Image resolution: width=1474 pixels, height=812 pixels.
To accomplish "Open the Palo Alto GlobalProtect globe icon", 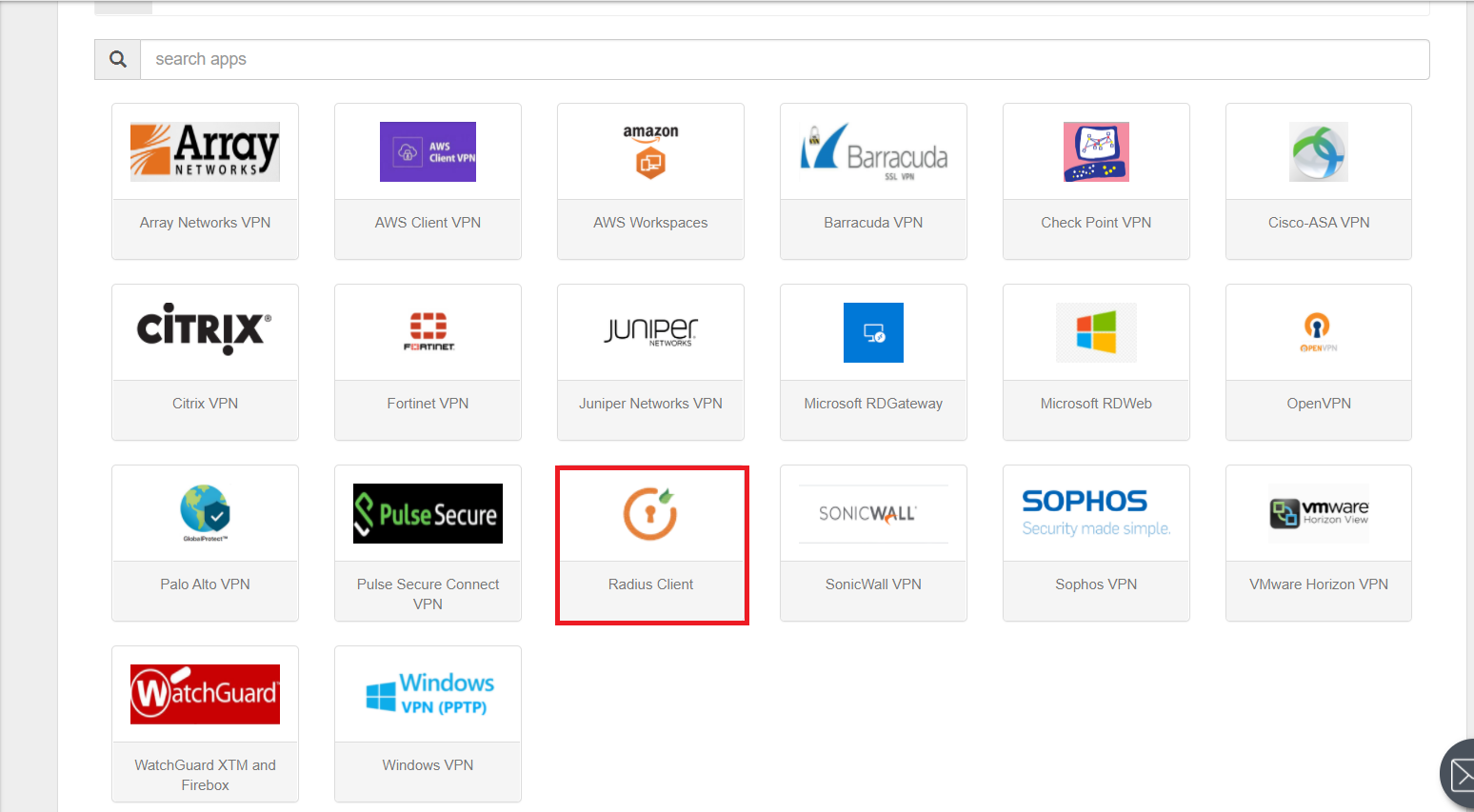I will coord(205,513).
